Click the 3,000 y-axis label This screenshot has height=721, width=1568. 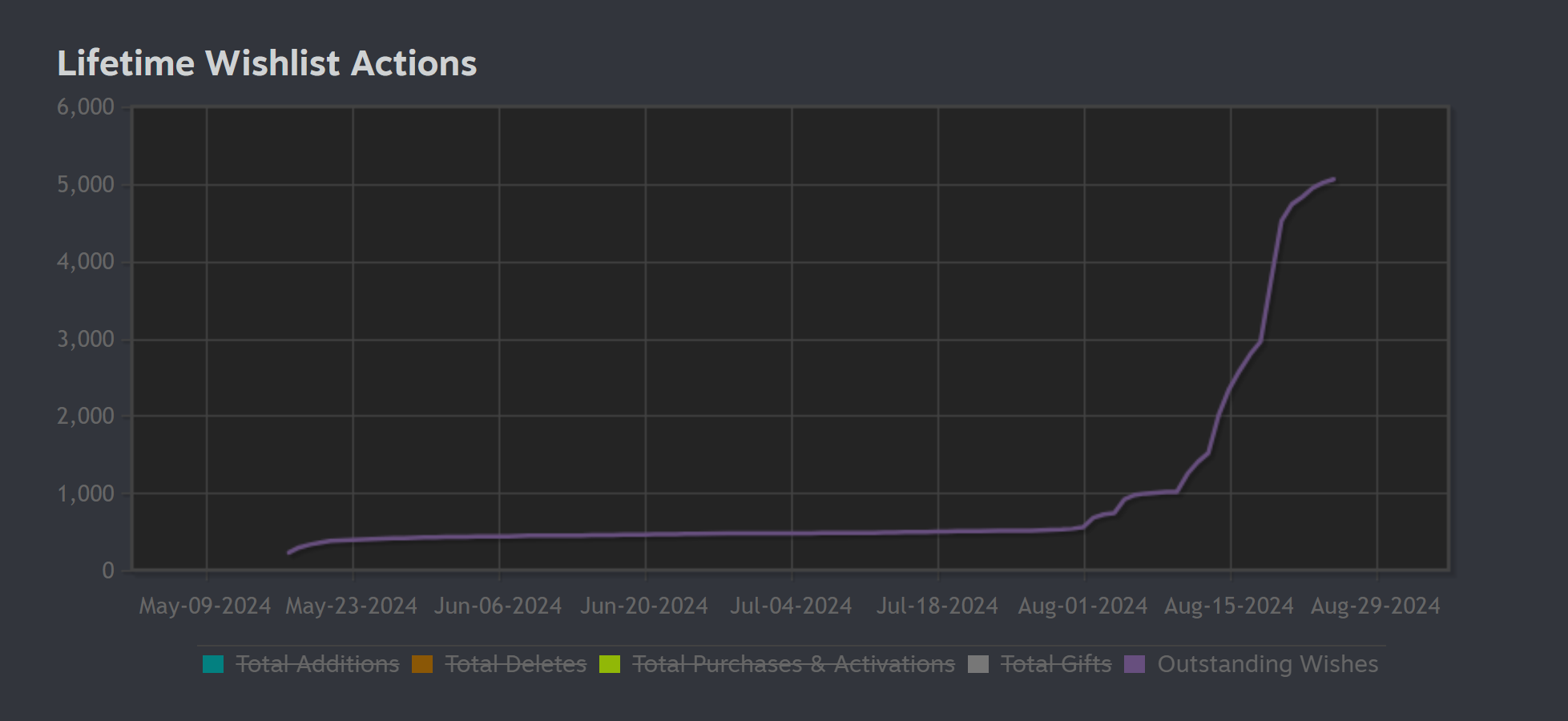point(86,340)
